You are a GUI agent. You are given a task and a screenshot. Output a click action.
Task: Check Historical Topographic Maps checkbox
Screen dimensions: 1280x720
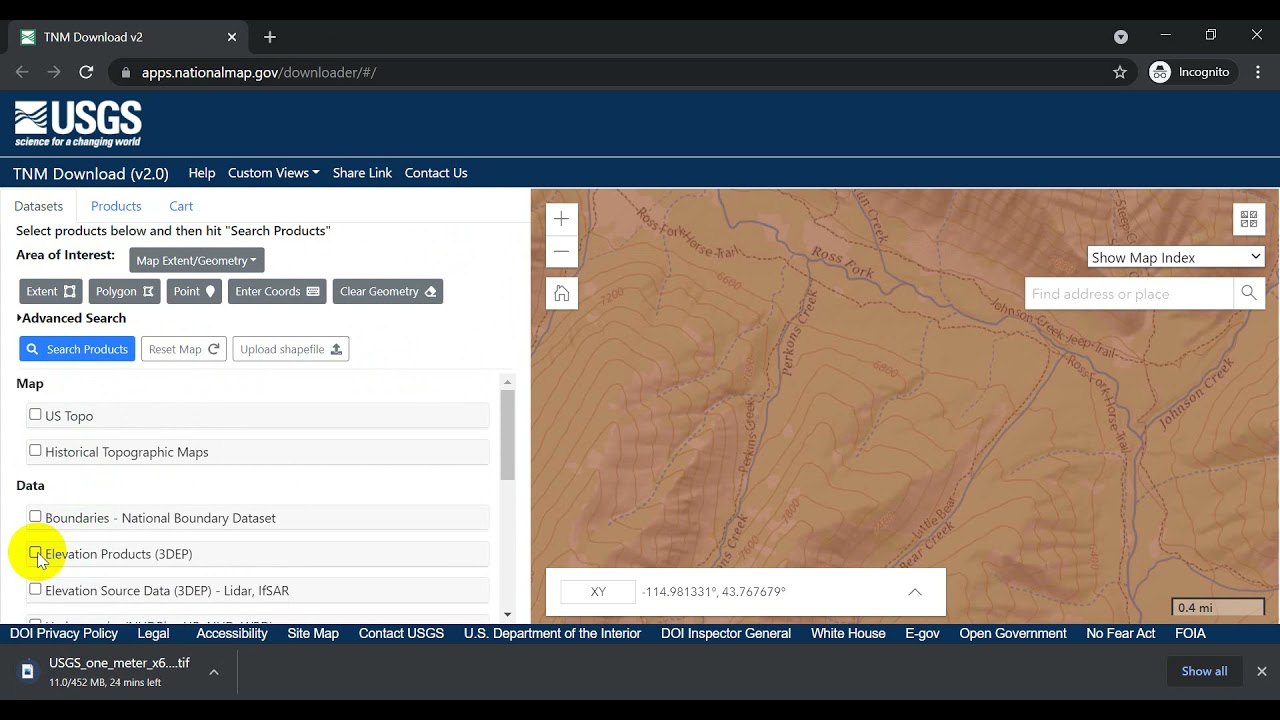[x=35, y=450]
